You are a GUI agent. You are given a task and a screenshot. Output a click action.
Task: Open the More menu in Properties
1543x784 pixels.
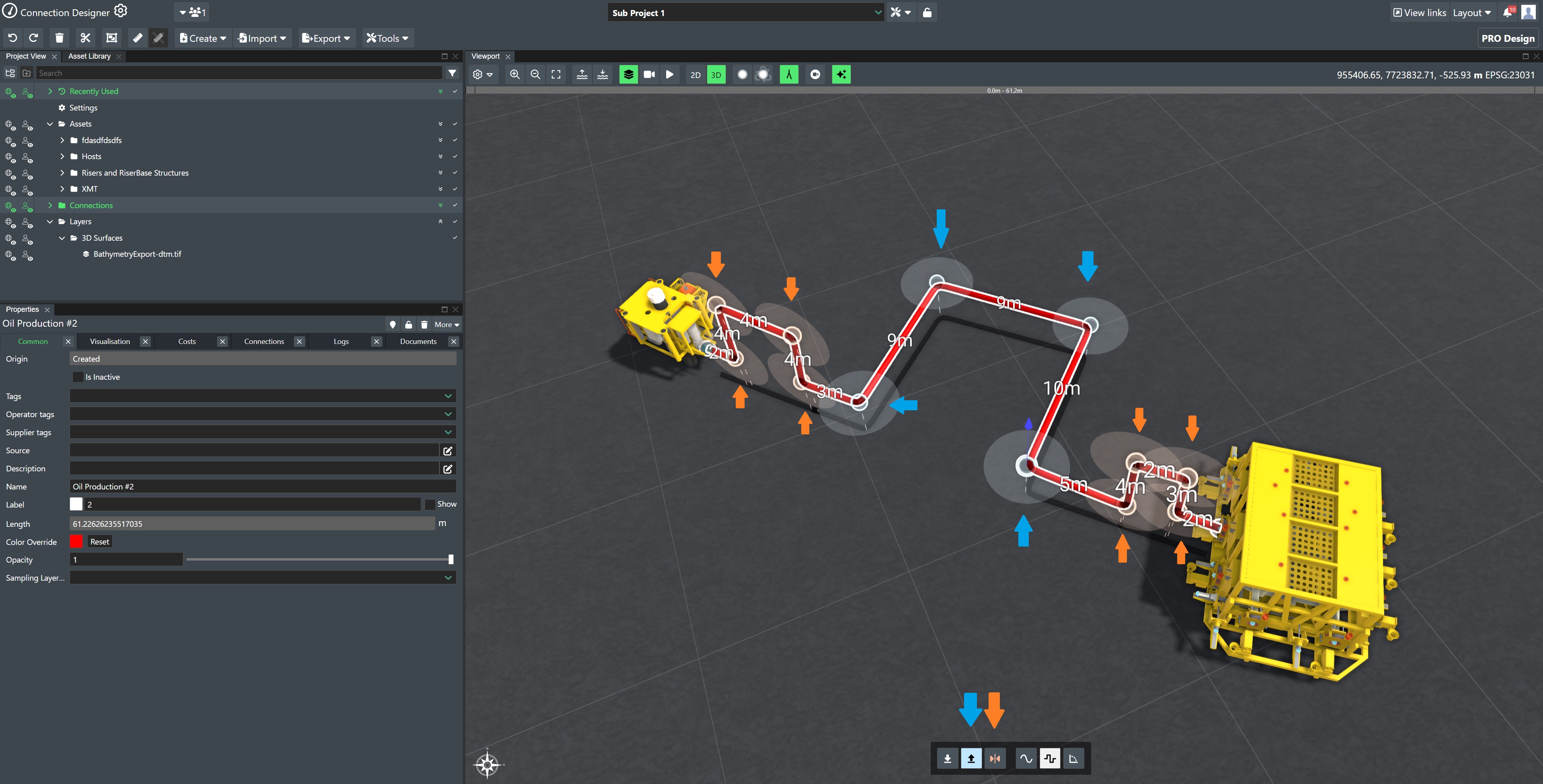point(447,325)
